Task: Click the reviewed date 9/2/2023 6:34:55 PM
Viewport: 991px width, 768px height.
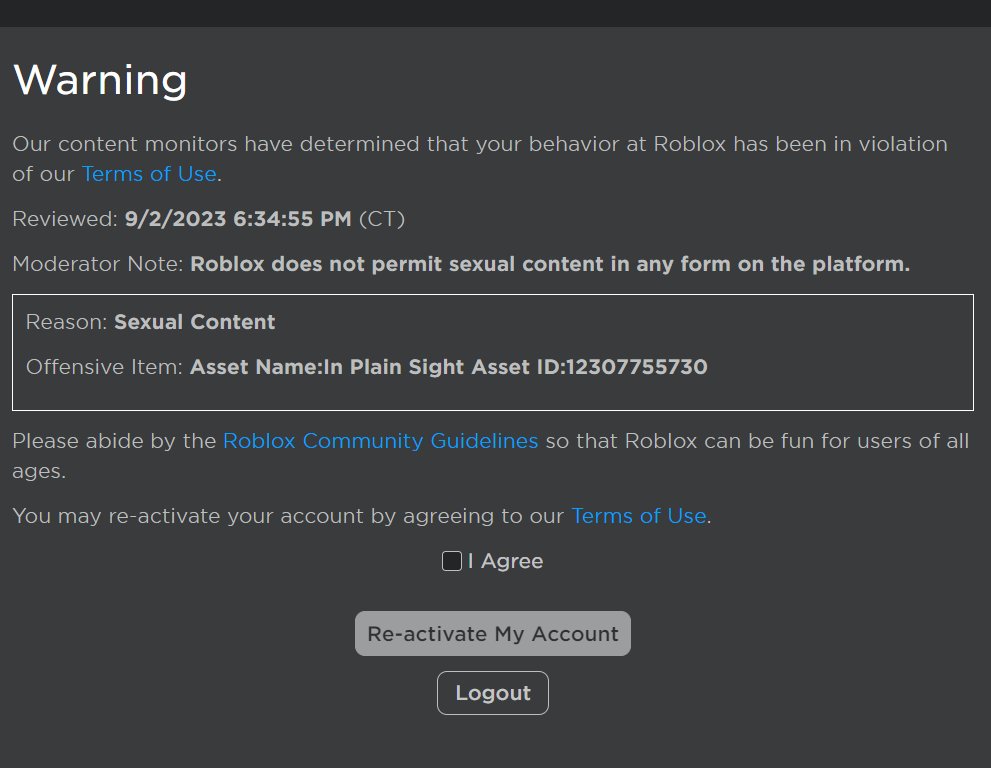Action: 238,219
